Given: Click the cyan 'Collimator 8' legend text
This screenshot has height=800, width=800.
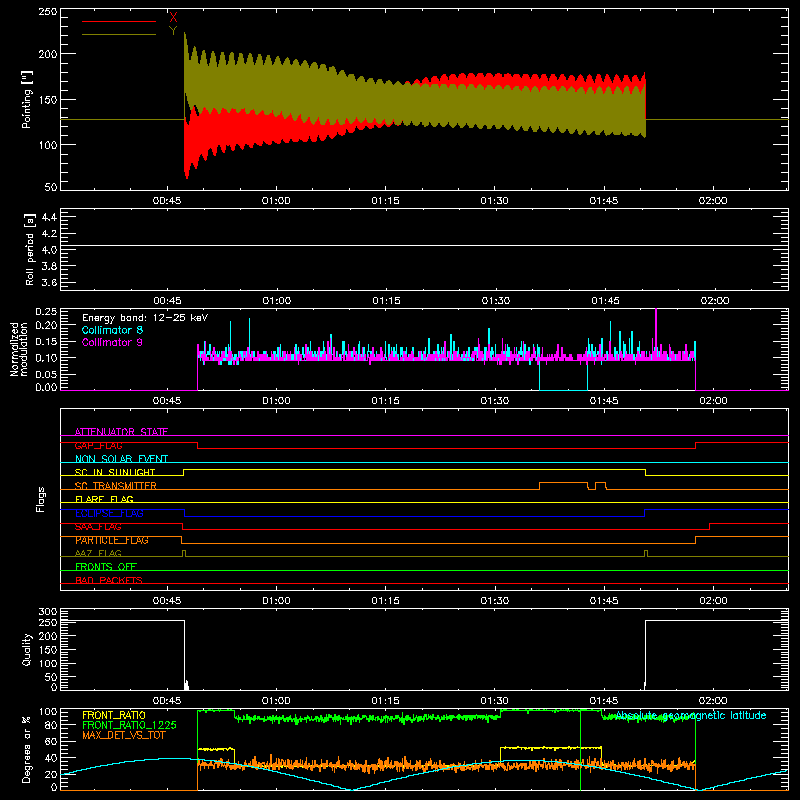Looking at the screenshot, I should (x=112, y=330).
